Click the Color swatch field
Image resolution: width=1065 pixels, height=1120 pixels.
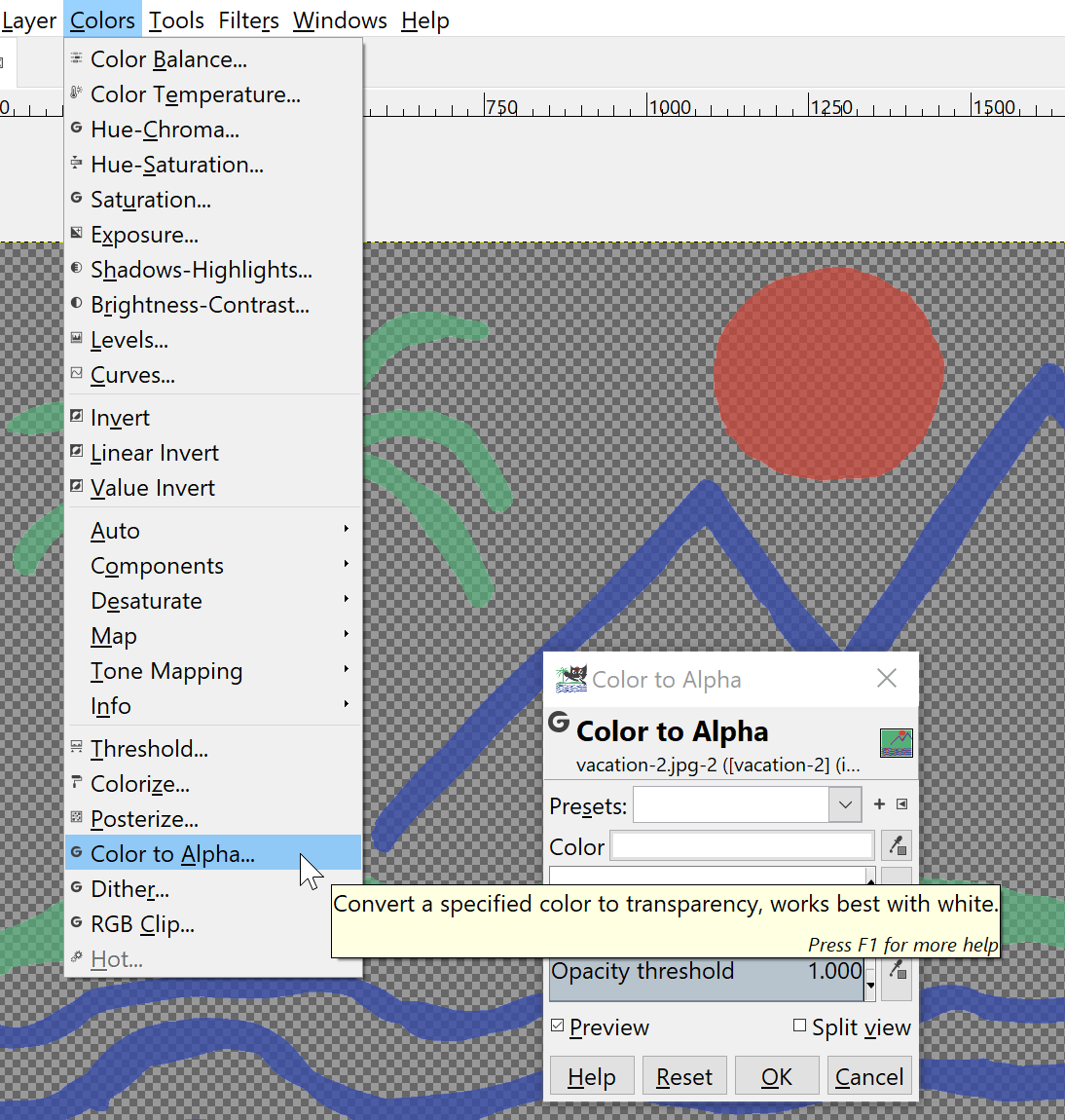click(x=742, y=845)
